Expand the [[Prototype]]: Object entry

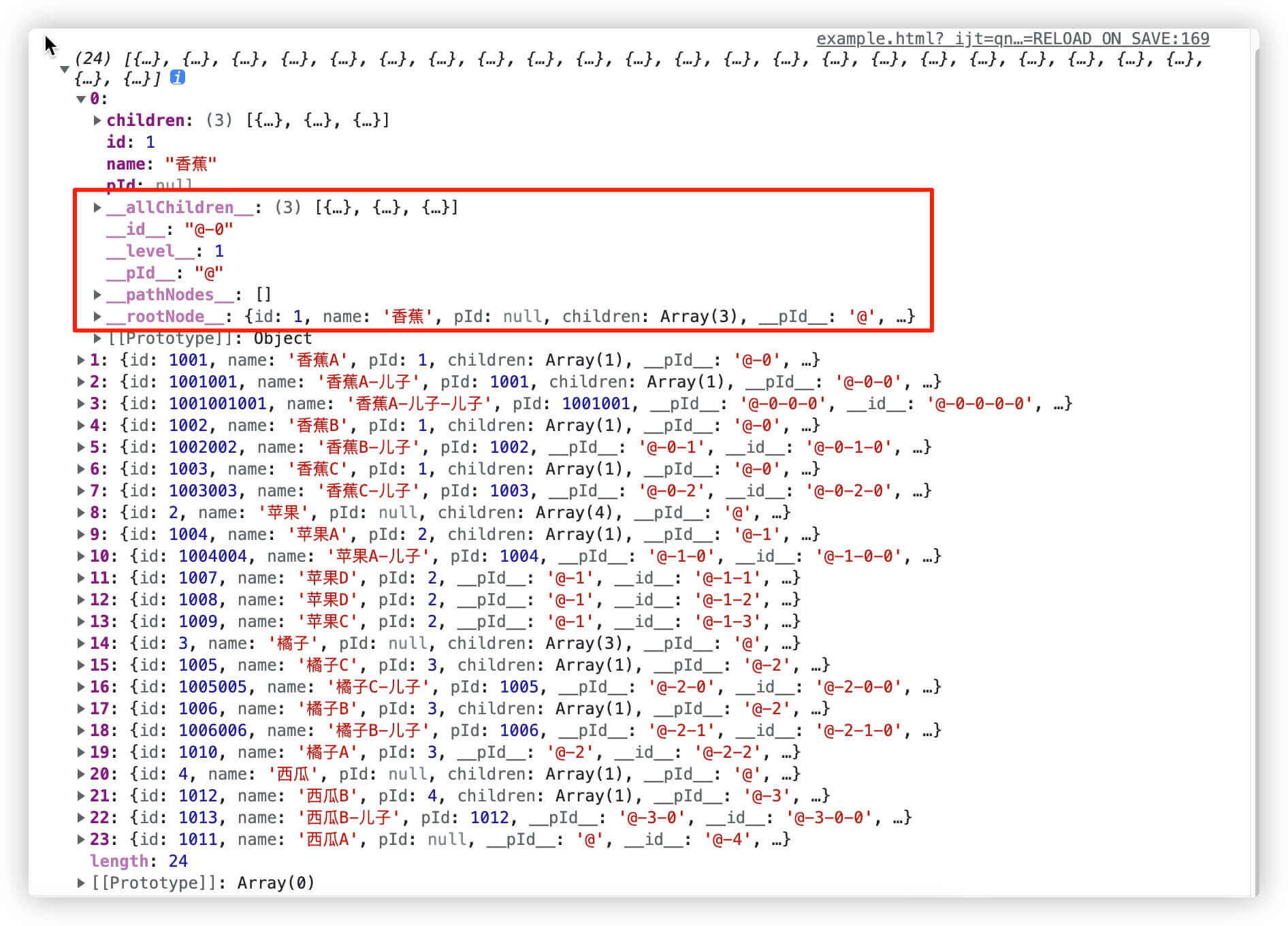[x=97, y=338]
